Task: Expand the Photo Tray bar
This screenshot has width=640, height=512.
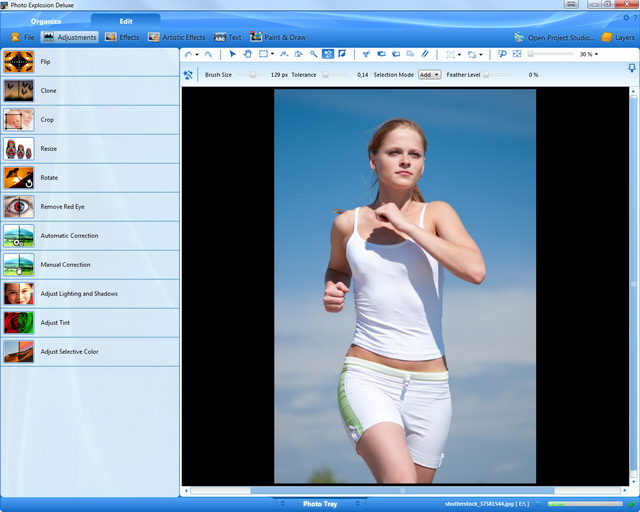Action: point(320,504)
